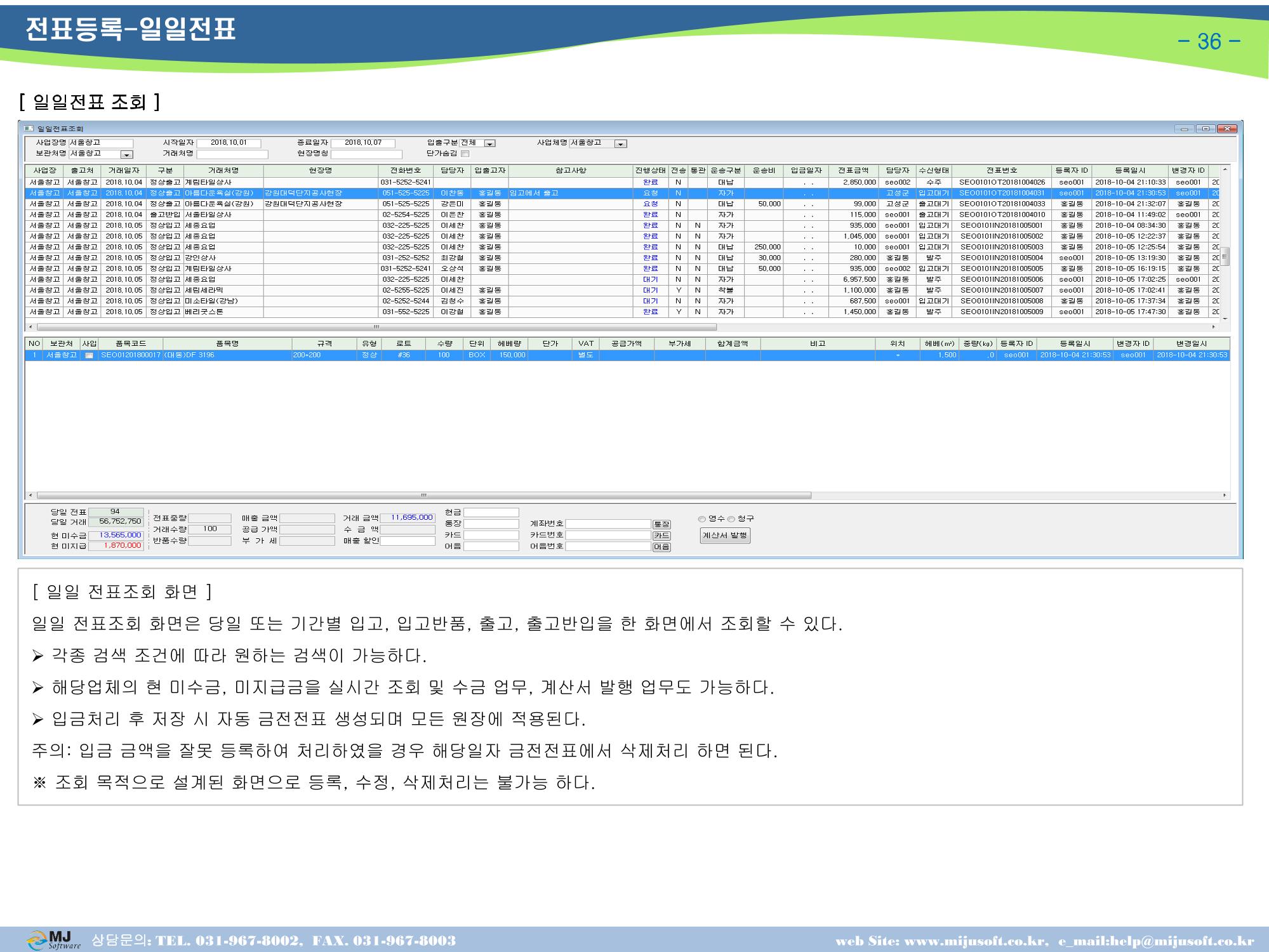Screen dimensions: 1269x952
Task: Click the 계좌번호 input field
Action: point(608,524)
